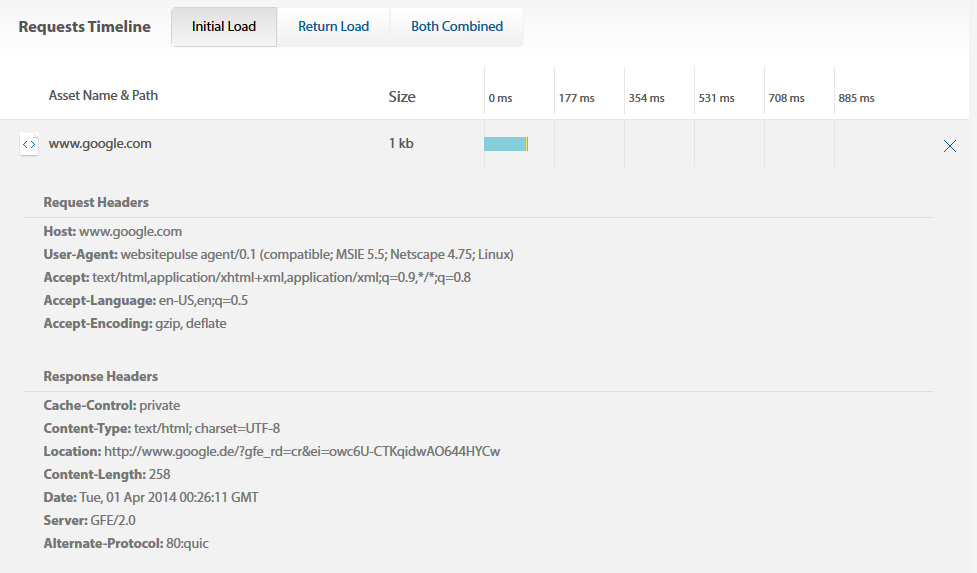The width and height of the screenshot is (977, 573).
Task: Click the Location google.de redirect URL
Action: (x=302, y=452)
